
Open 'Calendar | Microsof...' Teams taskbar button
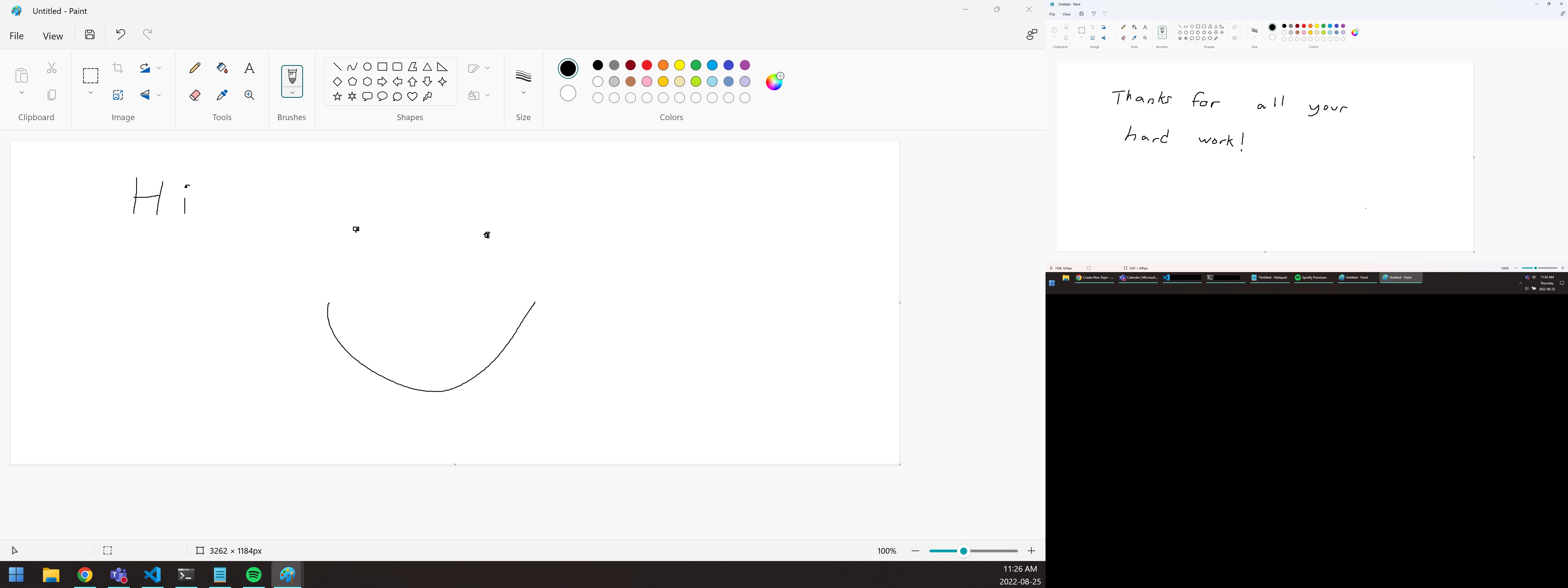coord(1138,278)
